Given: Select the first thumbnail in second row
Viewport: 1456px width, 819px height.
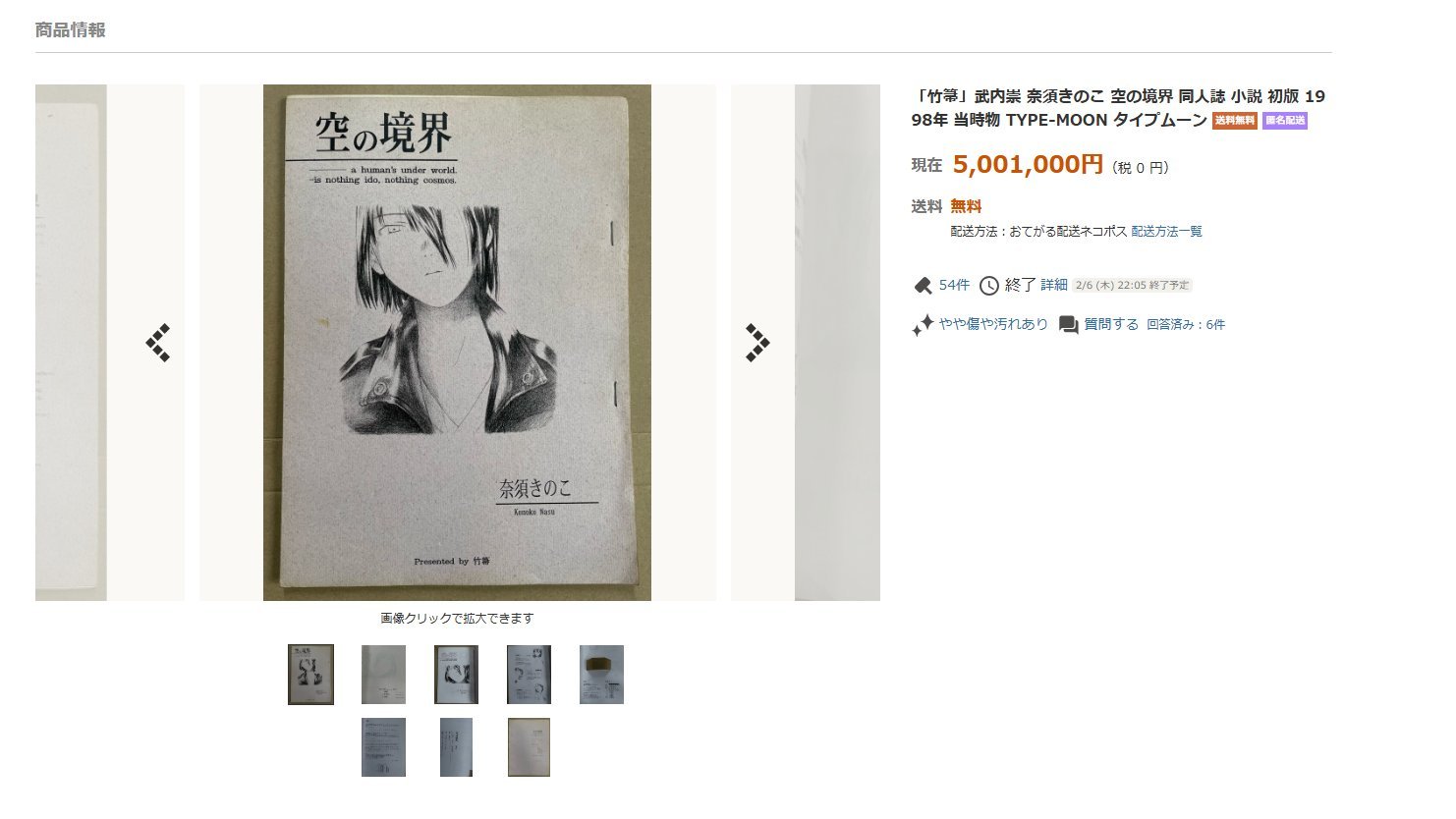Looking at the screenshot, I should (x=383, y=747).
